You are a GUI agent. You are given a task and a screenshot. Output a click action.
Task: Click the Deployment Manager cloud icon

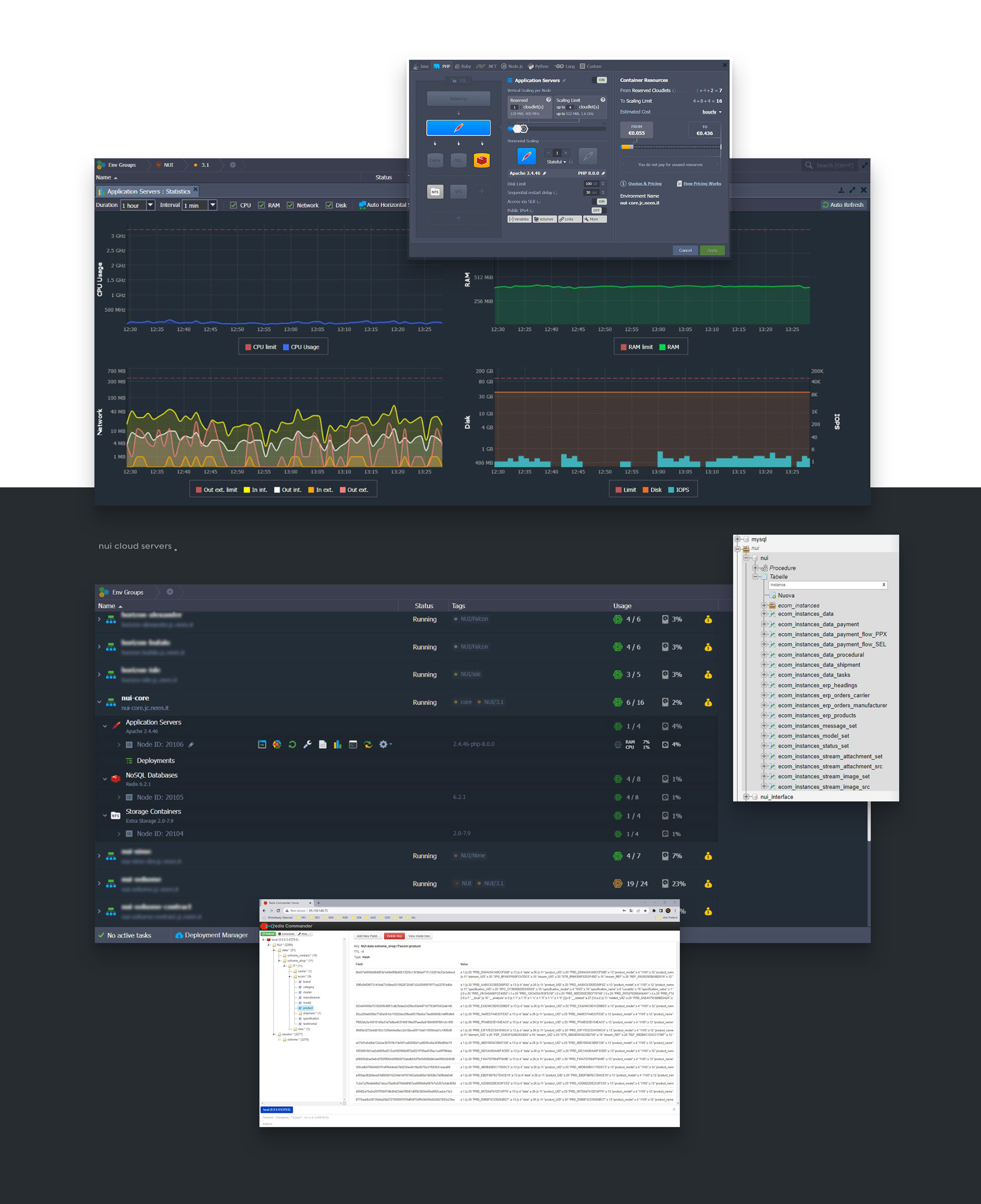pyautogui.click(x=179, y=936)
